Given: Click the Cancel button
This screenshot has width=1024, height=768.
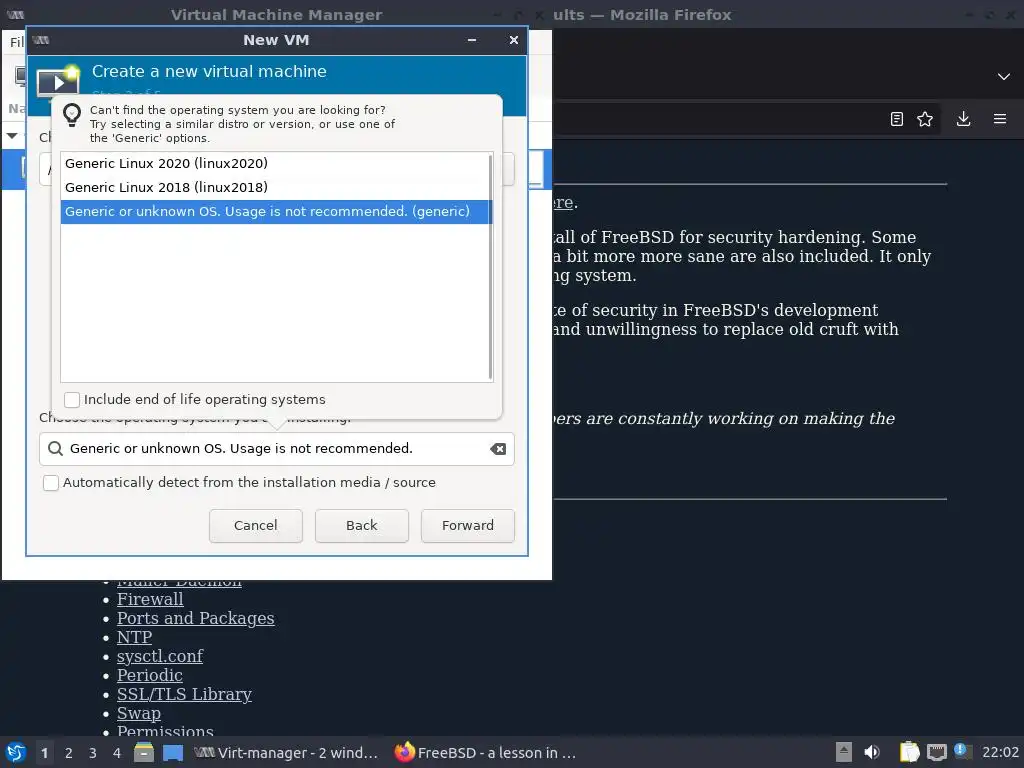Looking at the screenshot, I should (x=256, y=526).
